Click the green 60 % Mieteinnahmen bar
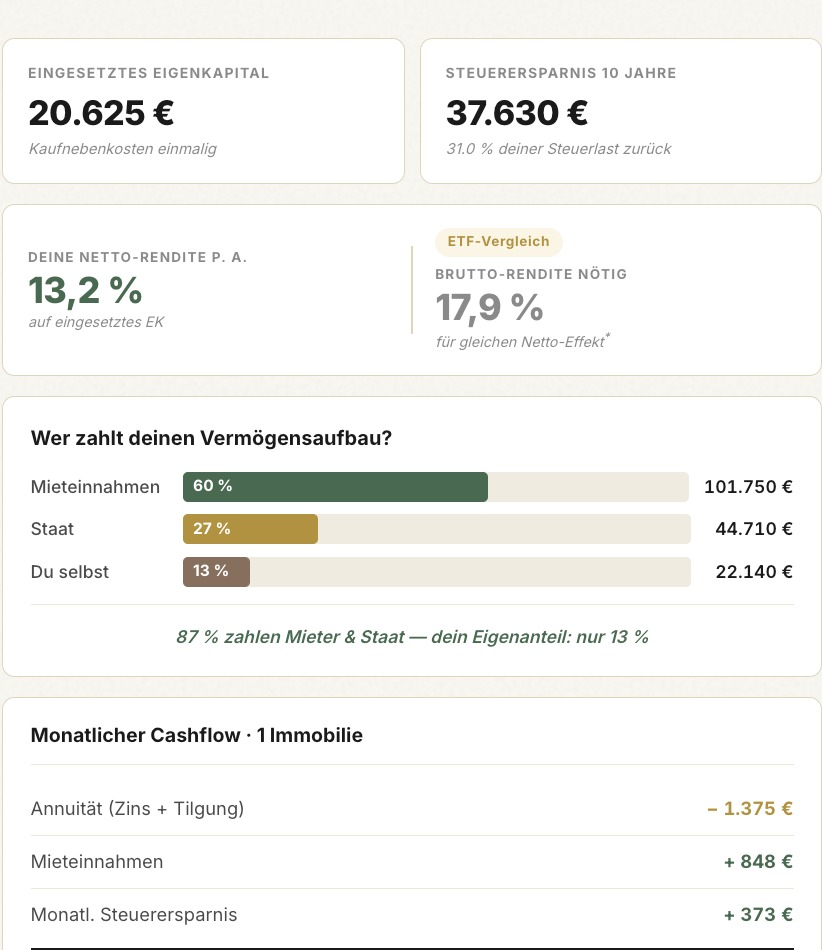Screen dimensions: 822x950 [x=335, y=487]
